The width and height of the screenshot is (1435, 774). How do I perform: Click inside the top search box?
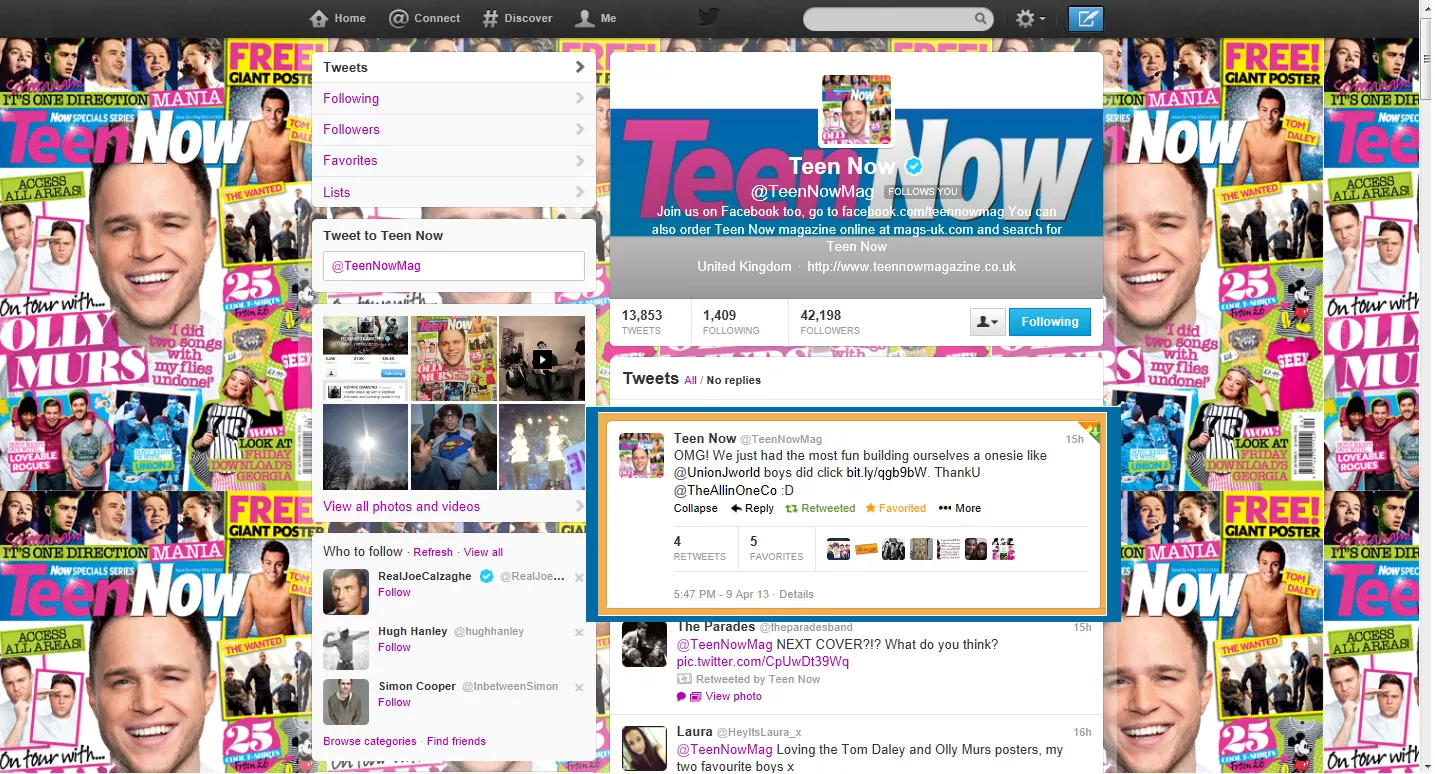pyautogui.click(x=897, y=18)
